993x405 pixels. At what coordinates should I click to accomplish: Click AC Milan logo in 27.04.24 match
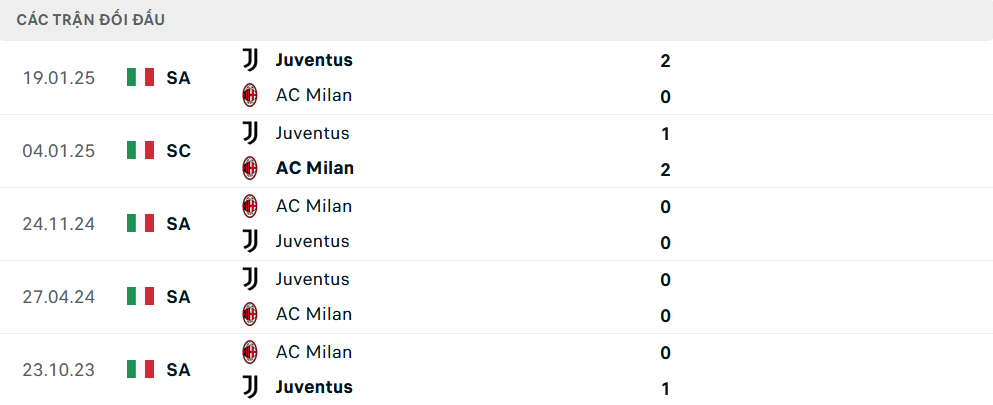(250, 314)
